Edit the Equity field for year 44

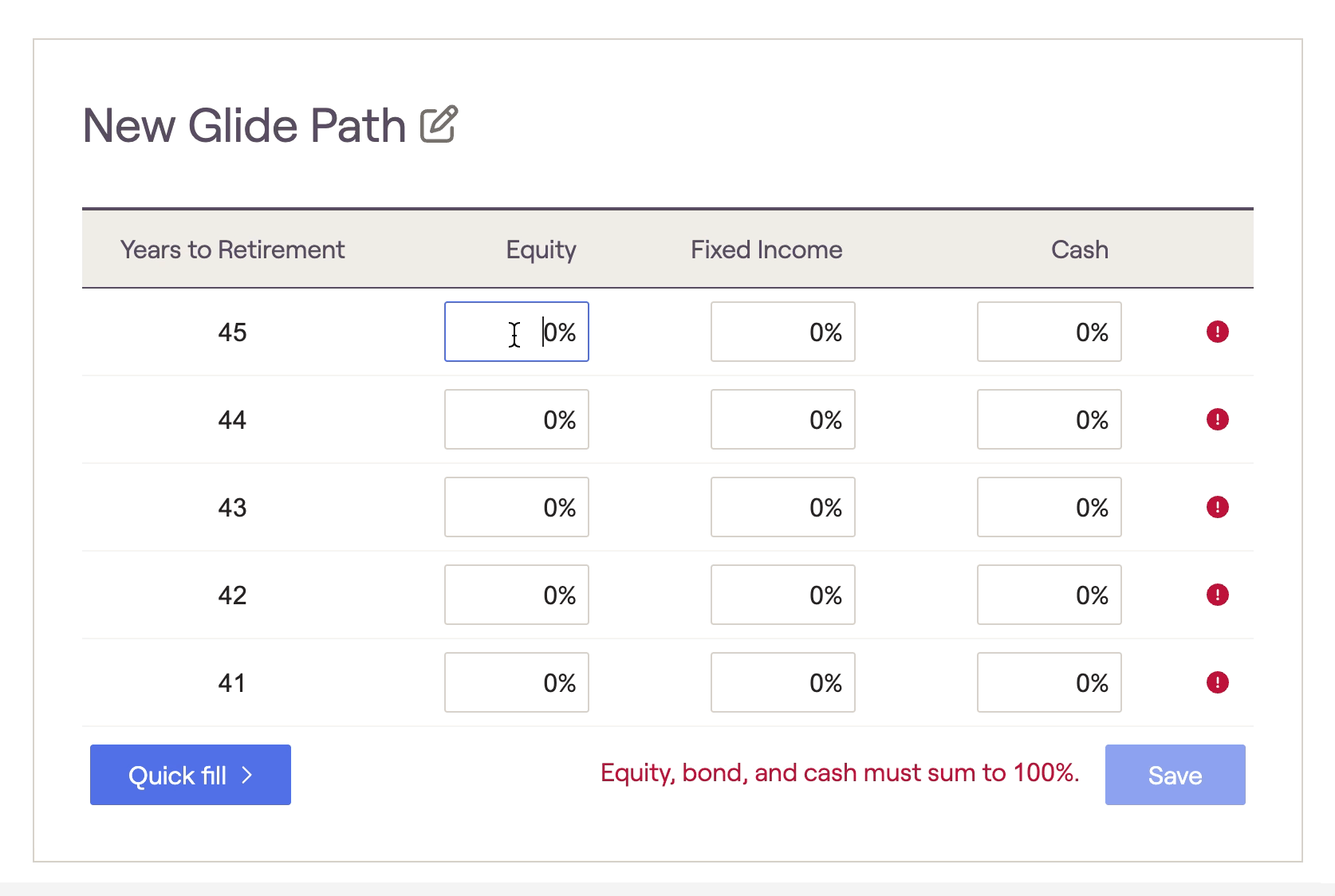click(x=517, y=419)
